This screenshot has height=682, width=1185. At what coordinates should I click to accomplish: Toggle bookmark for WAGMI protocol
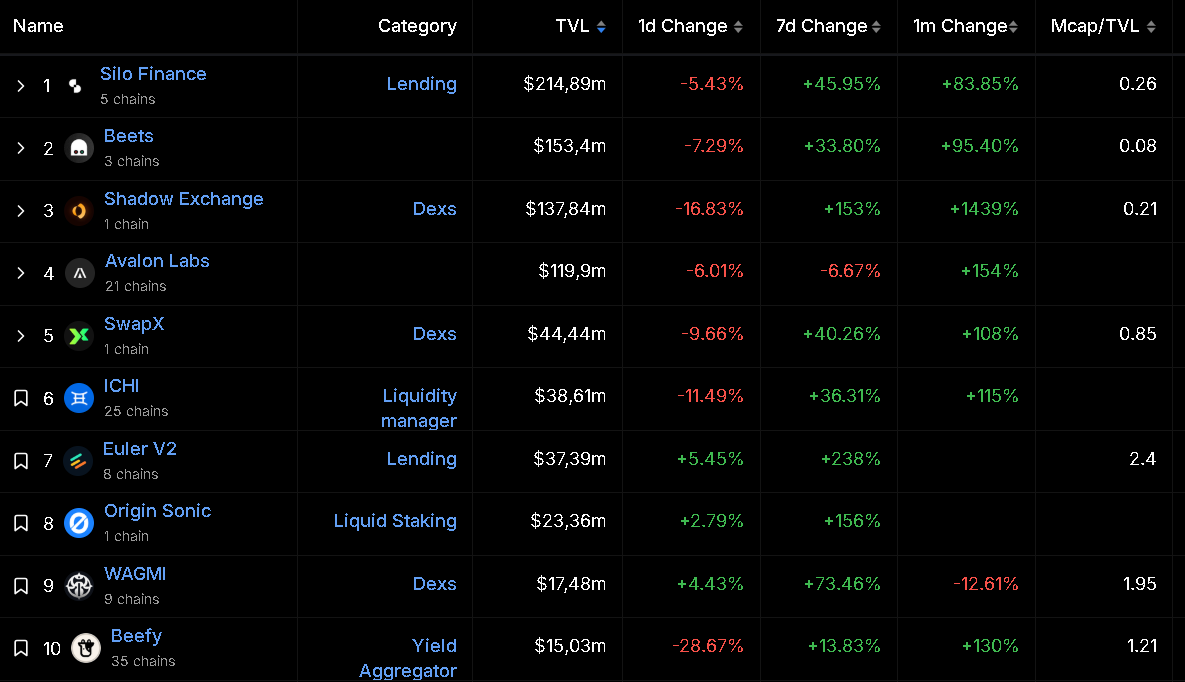[21, 586]
